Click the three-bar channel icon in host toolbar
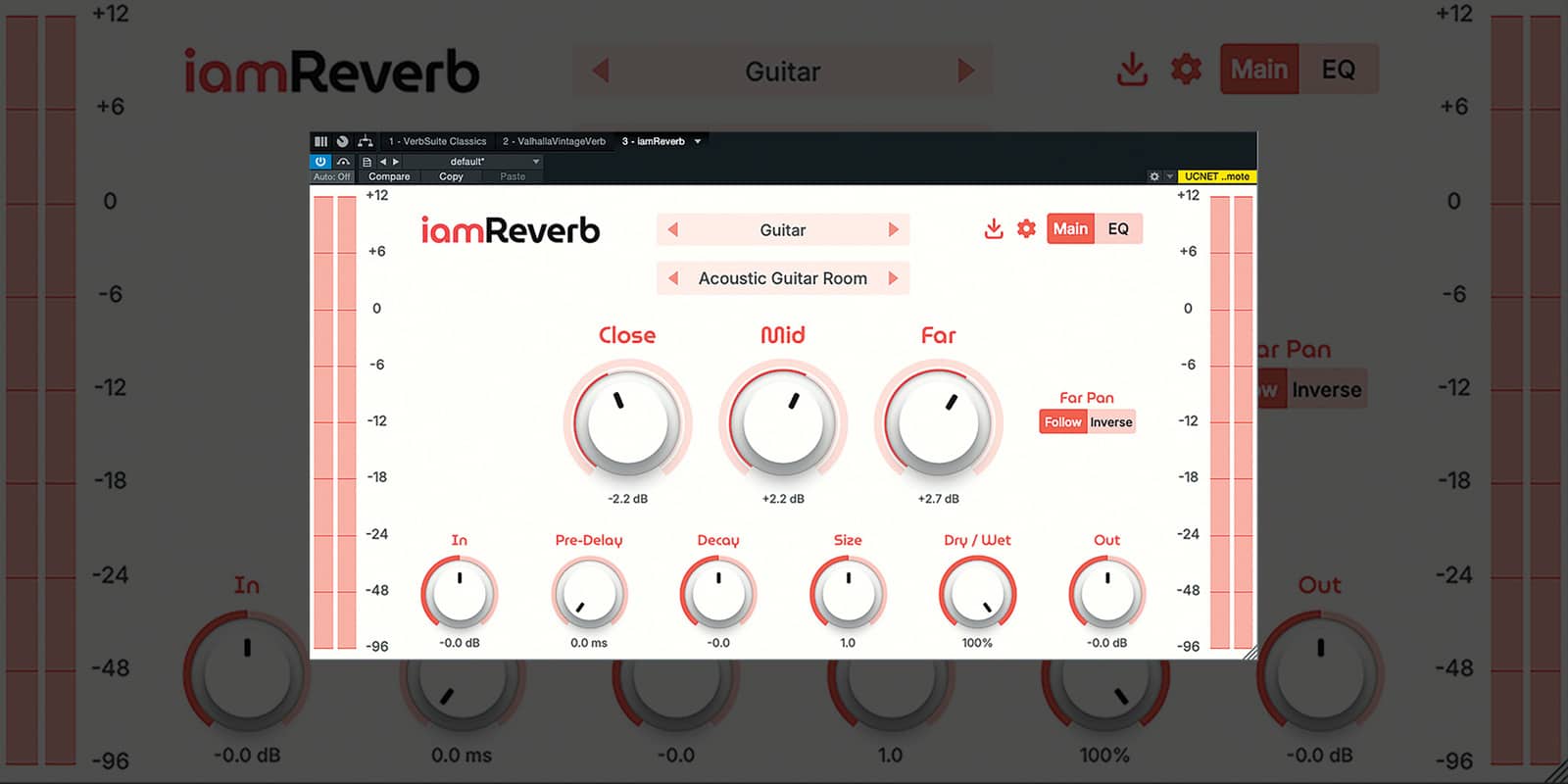 tap(320, 141)
